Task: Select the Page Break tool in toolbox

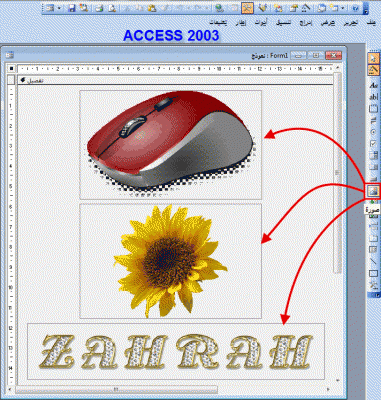Action: [x=373, y=227]
